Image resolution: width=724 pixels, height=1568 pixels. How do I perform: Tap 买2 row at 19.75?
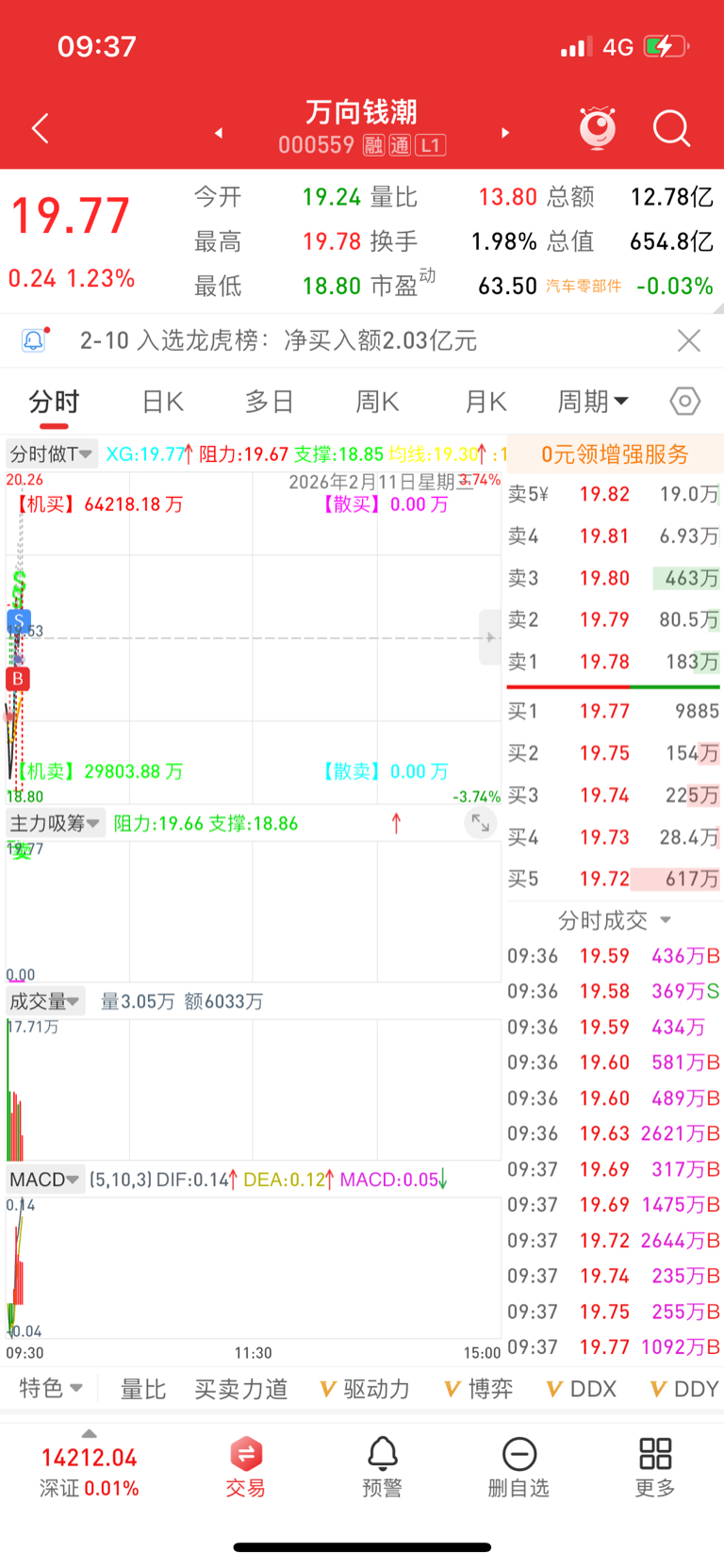pos(615,753)
